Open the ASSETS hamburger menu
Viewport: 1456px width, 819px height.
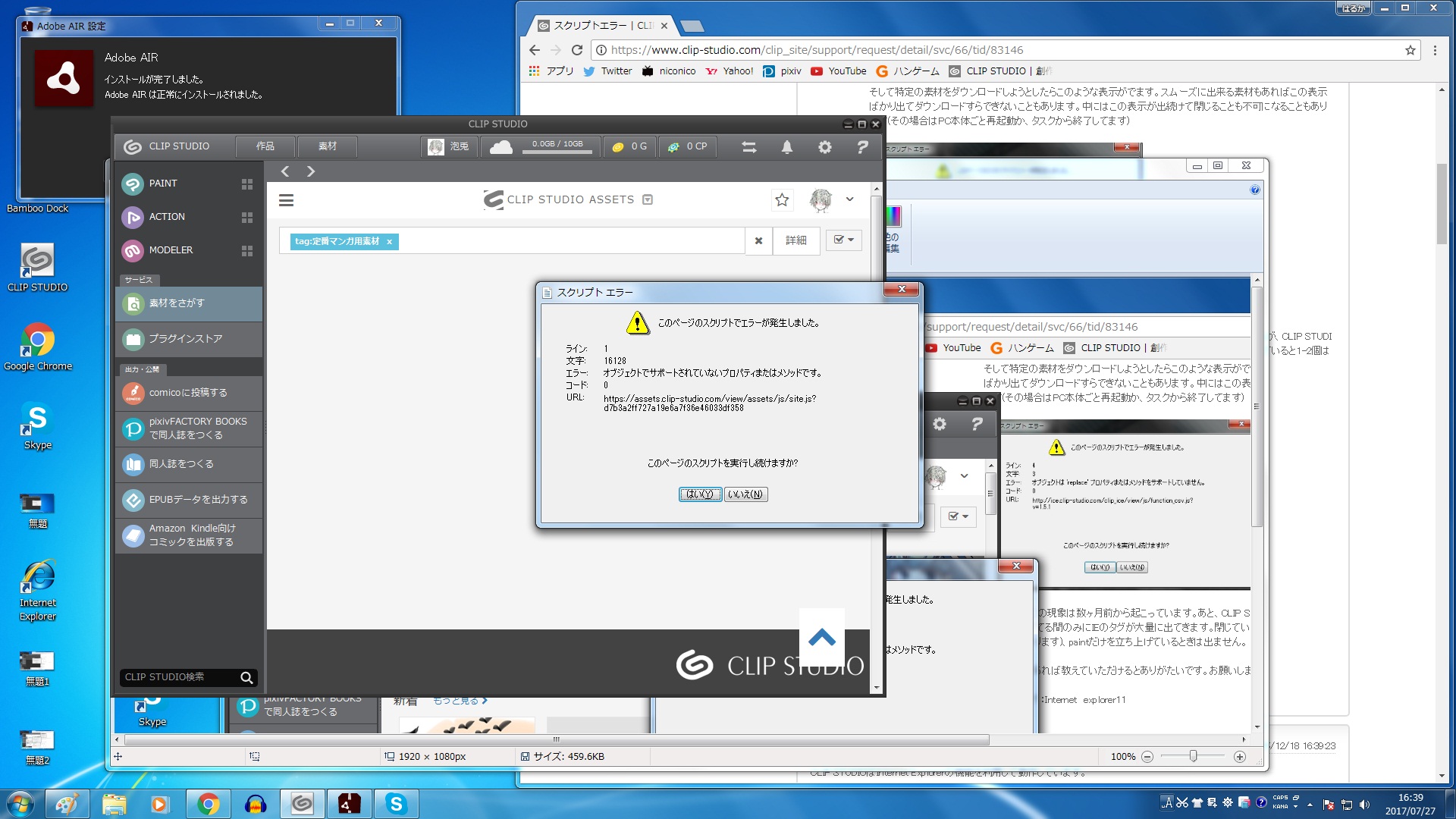286,200
